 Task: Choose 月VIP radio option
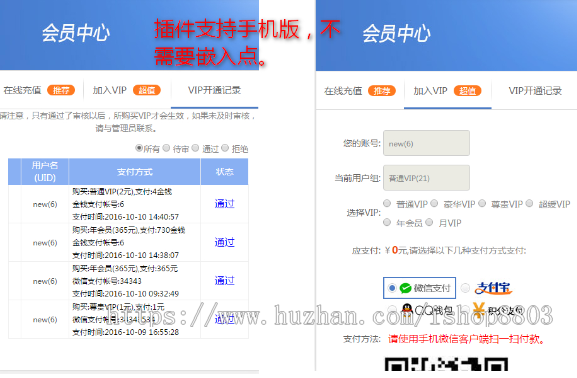(x=429, y=222)
